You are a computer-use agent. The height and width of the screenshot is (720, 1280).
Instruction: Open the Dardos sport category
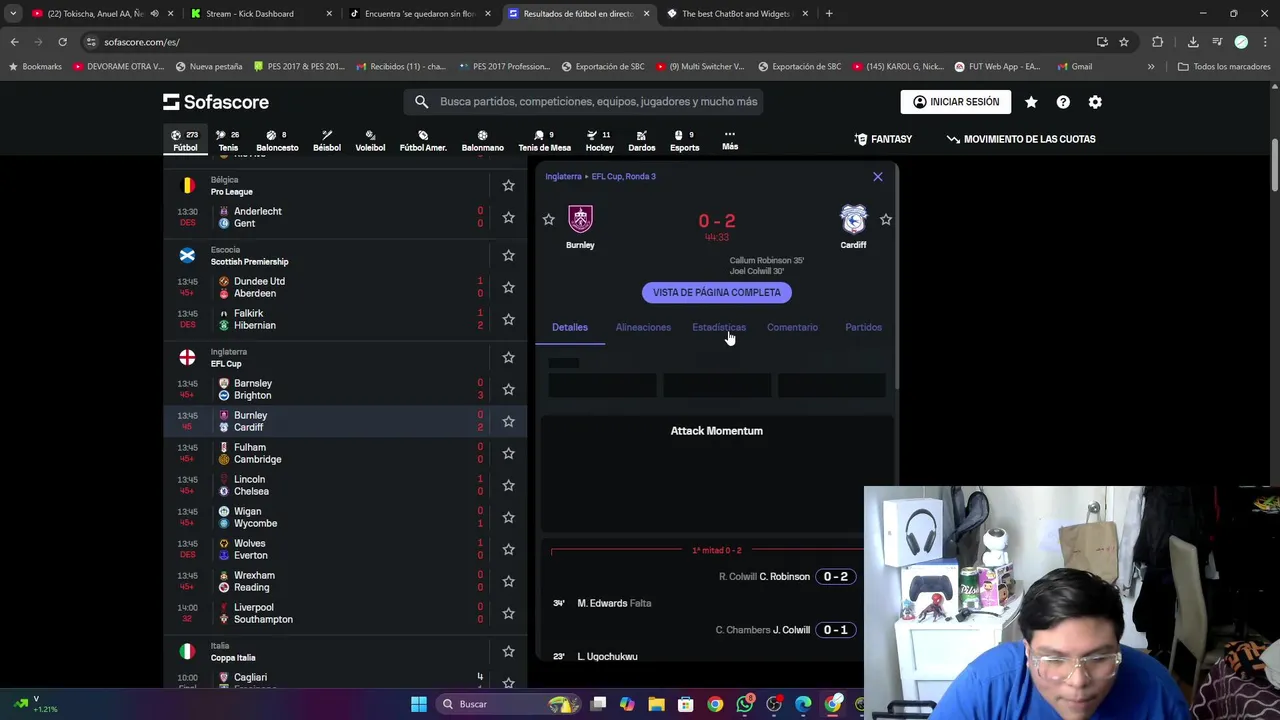coord(642,141)
